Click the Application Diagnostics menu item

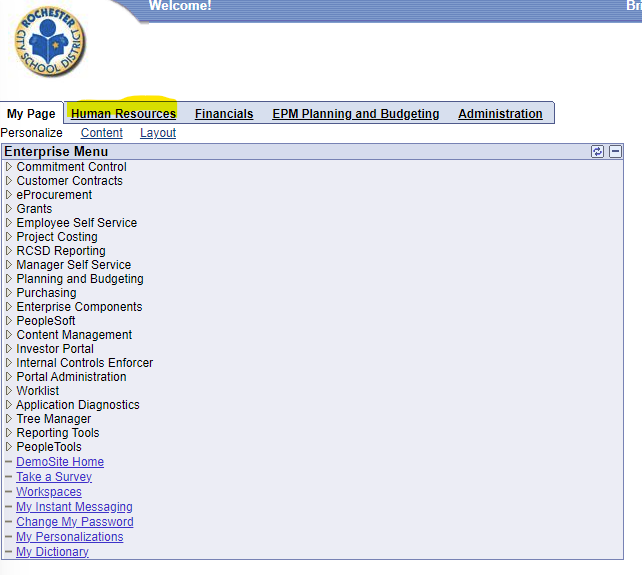coord(78,405)
